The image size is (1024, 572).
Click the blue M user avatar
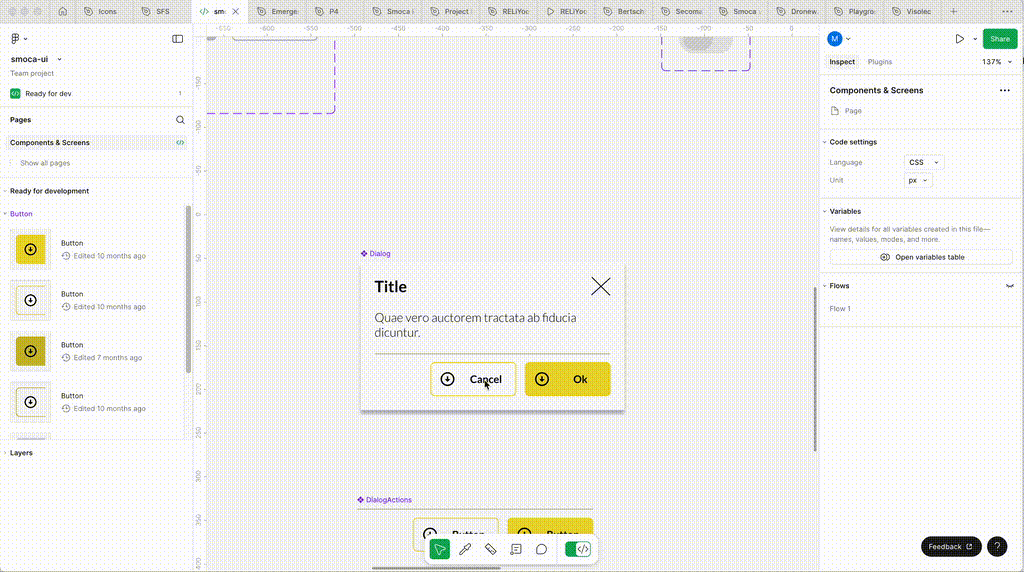coord(835,39)
